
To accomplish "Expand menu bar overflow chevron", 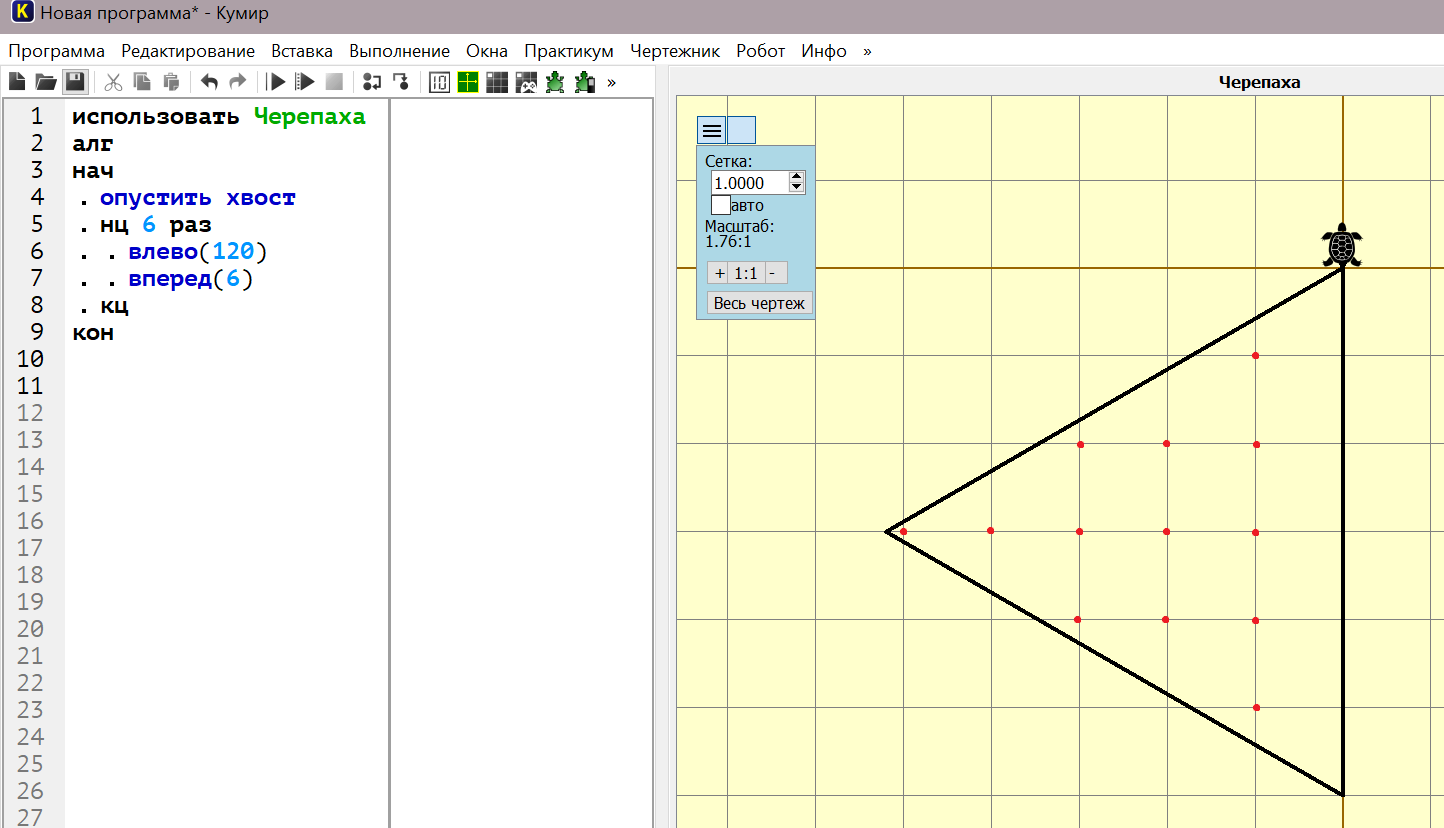I will [x=867, y=51].
